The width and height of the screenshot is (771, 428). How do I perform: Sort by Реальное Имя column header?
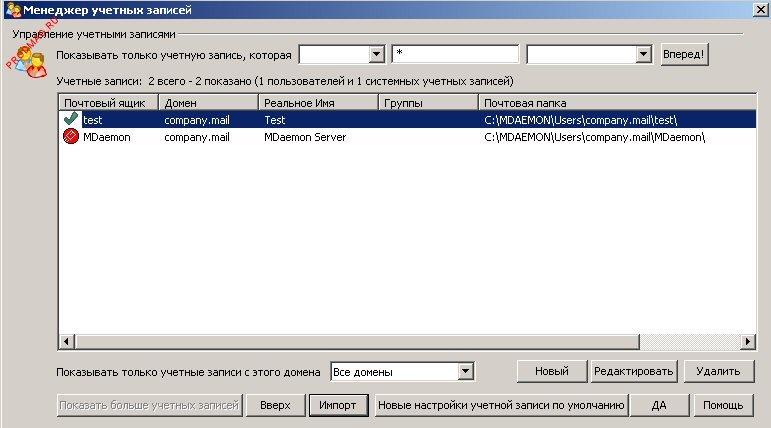317,103
